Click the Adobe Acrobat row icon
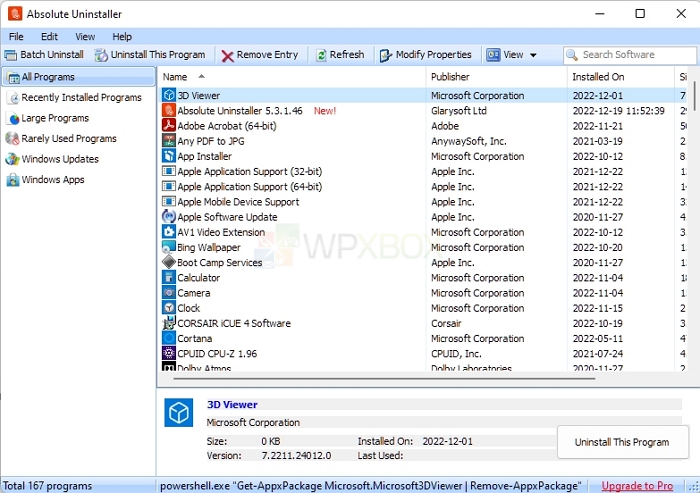 (169, 125)
